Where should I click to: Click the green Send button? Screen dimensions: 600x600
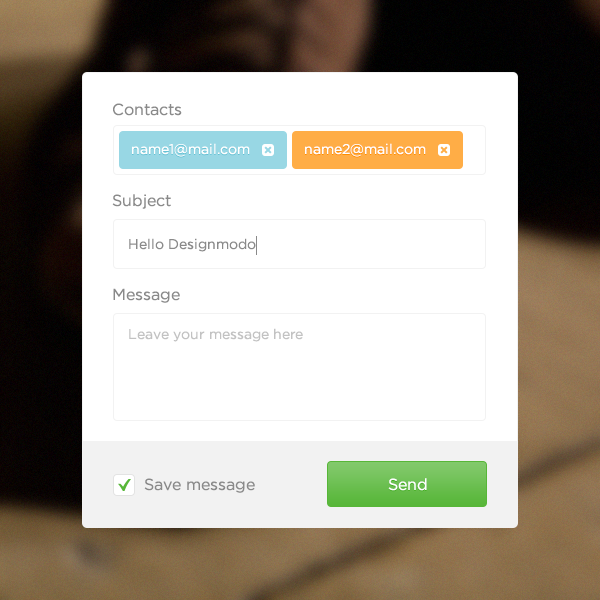pyautogui.click(x=407, y=484)
